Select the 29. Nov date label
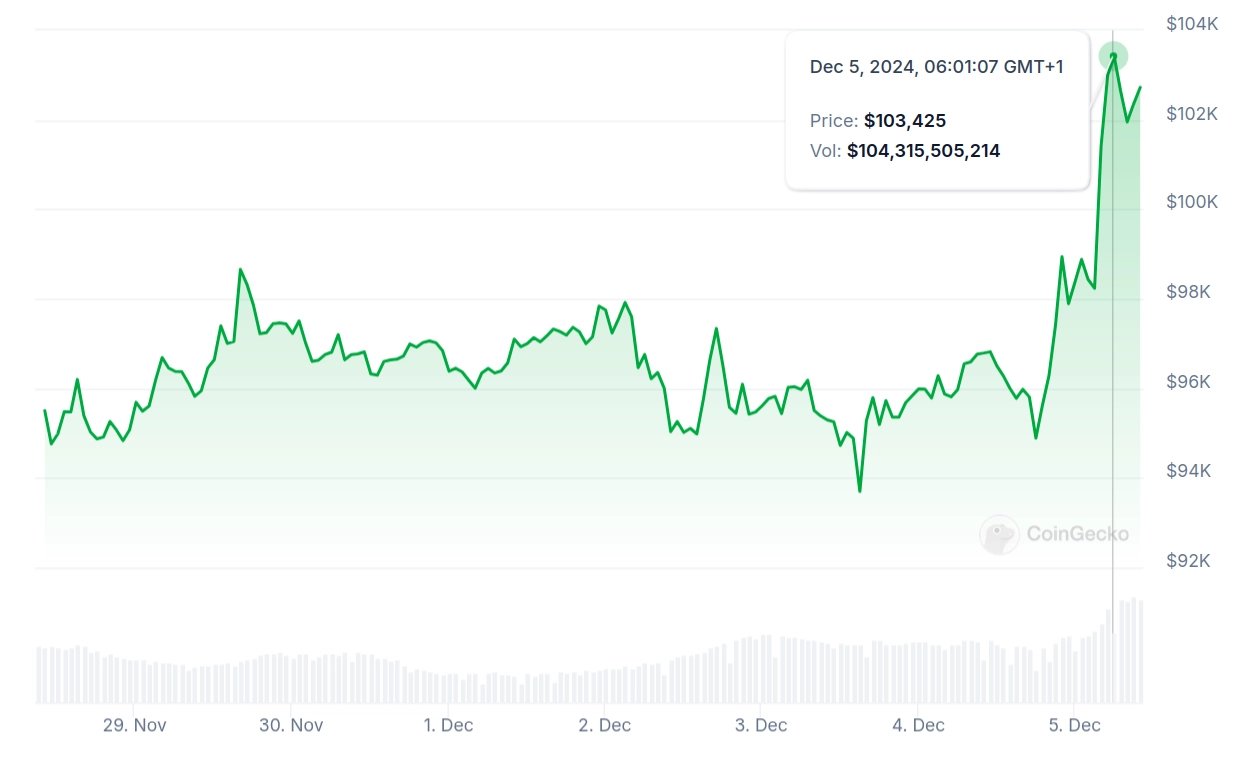The width and height of the screenshot is (1236, 767). click(x=134, y=725)
